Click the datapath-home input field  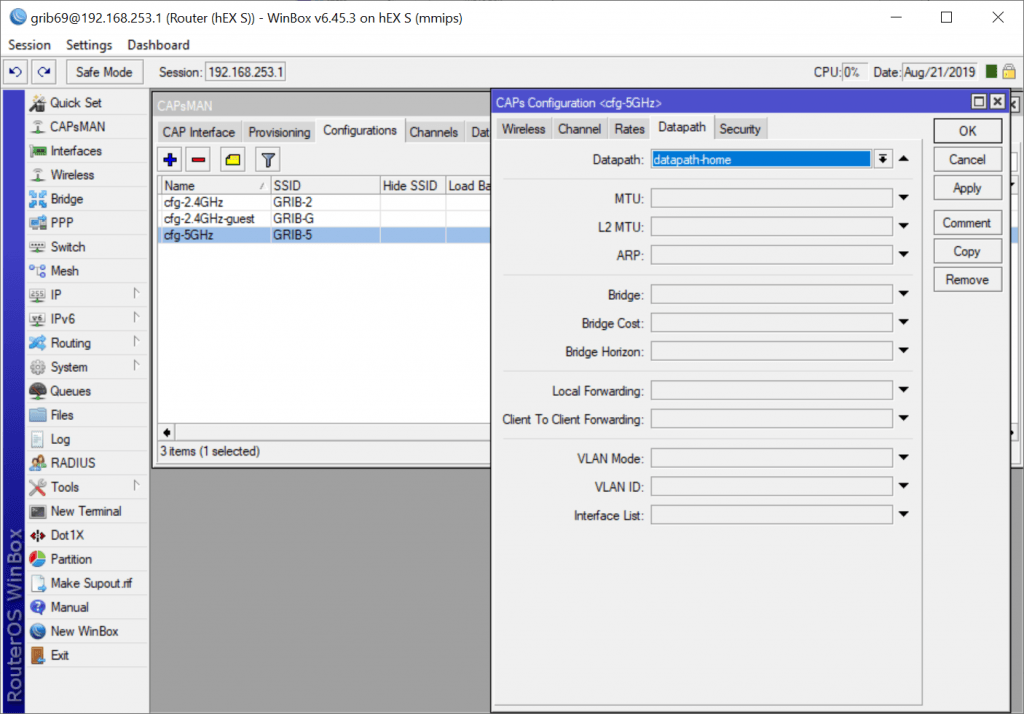pos(761,159)
